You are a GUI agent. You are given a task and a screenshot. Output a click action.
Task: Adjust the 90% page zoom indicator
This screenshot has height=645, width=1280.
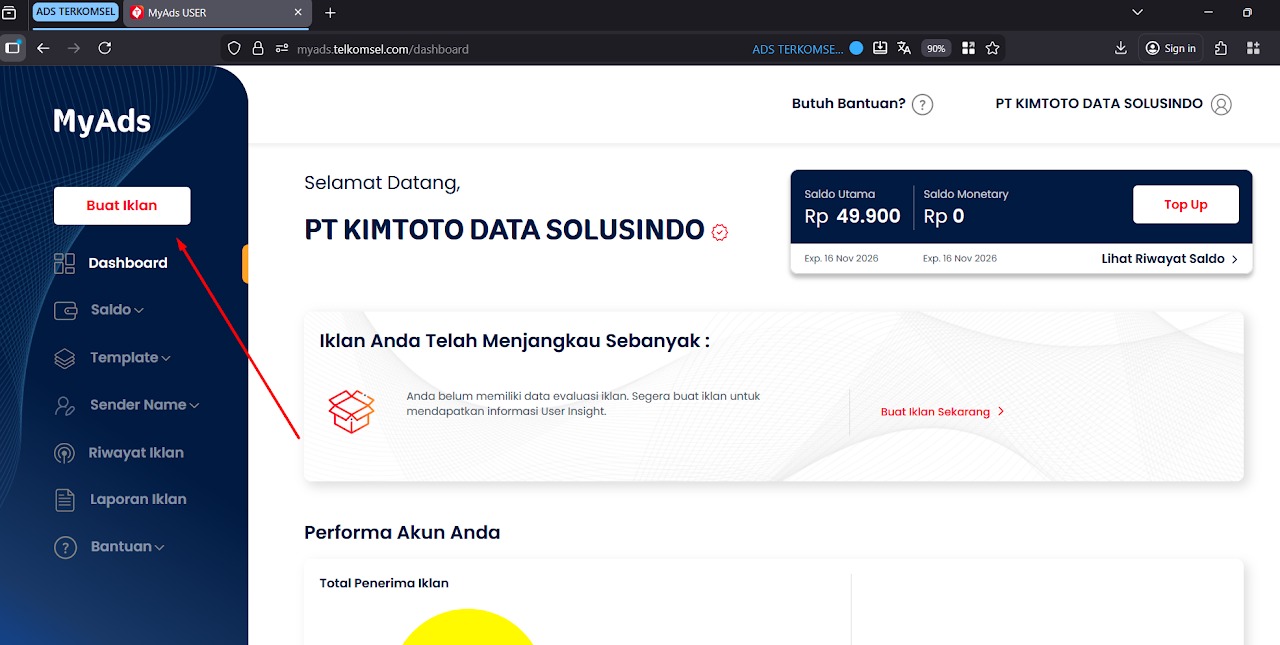935,47
